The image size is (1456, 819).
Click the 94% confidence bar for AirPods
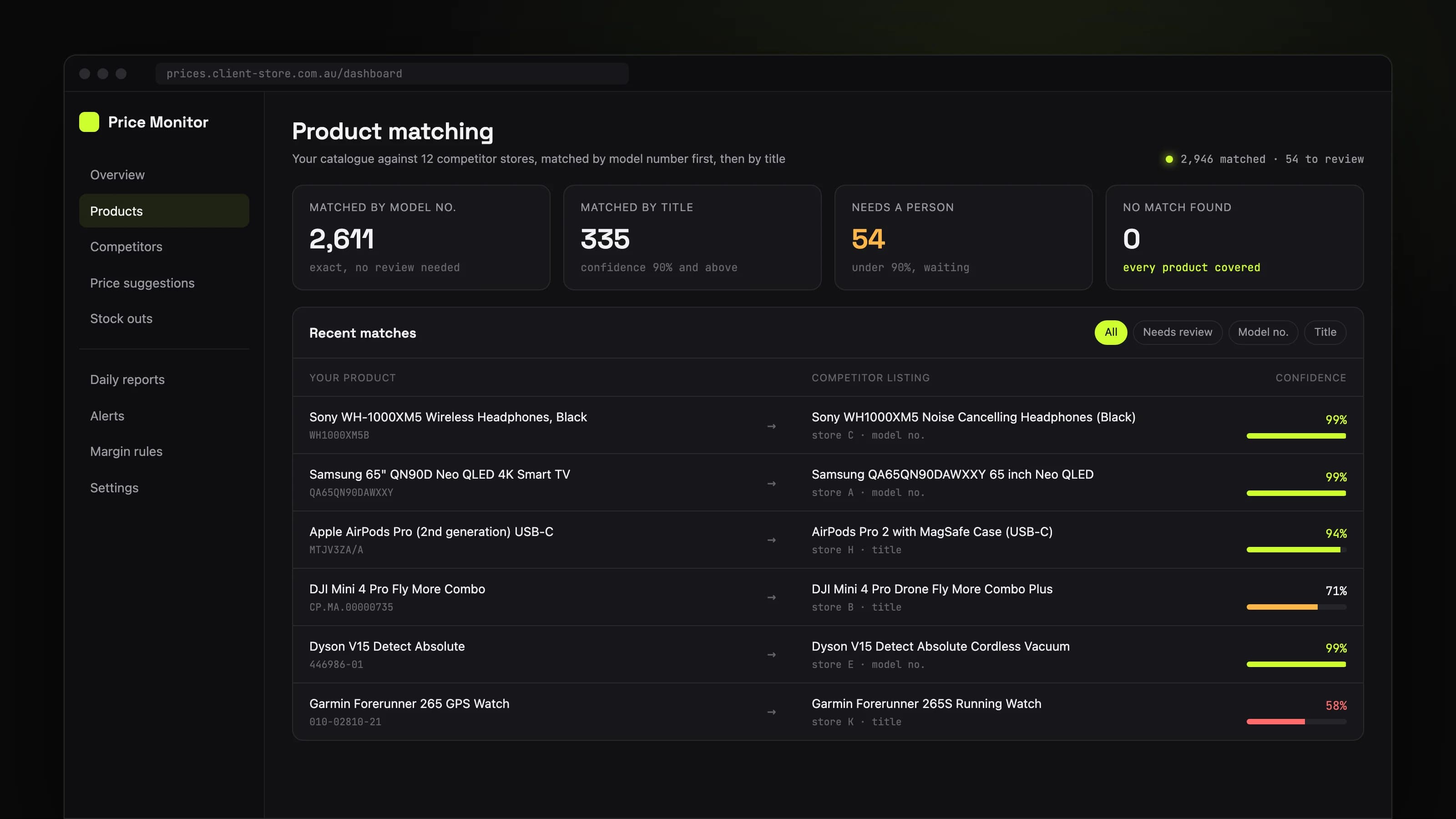(1296, 550)
